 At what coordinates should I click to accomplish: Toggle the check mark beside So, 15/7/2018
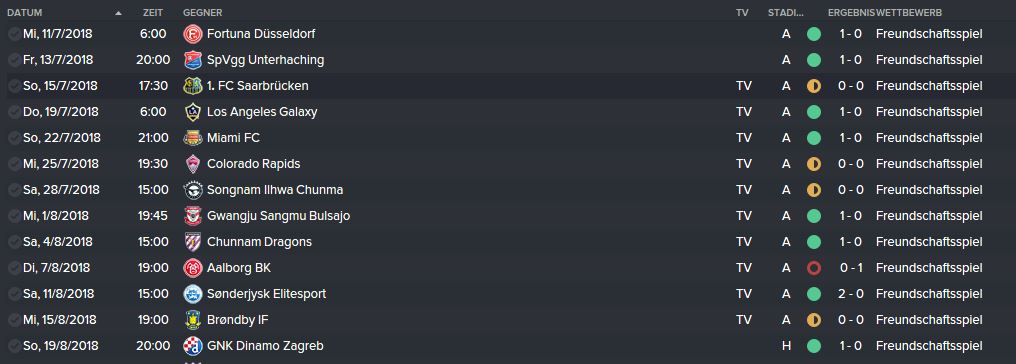point(14,85)
